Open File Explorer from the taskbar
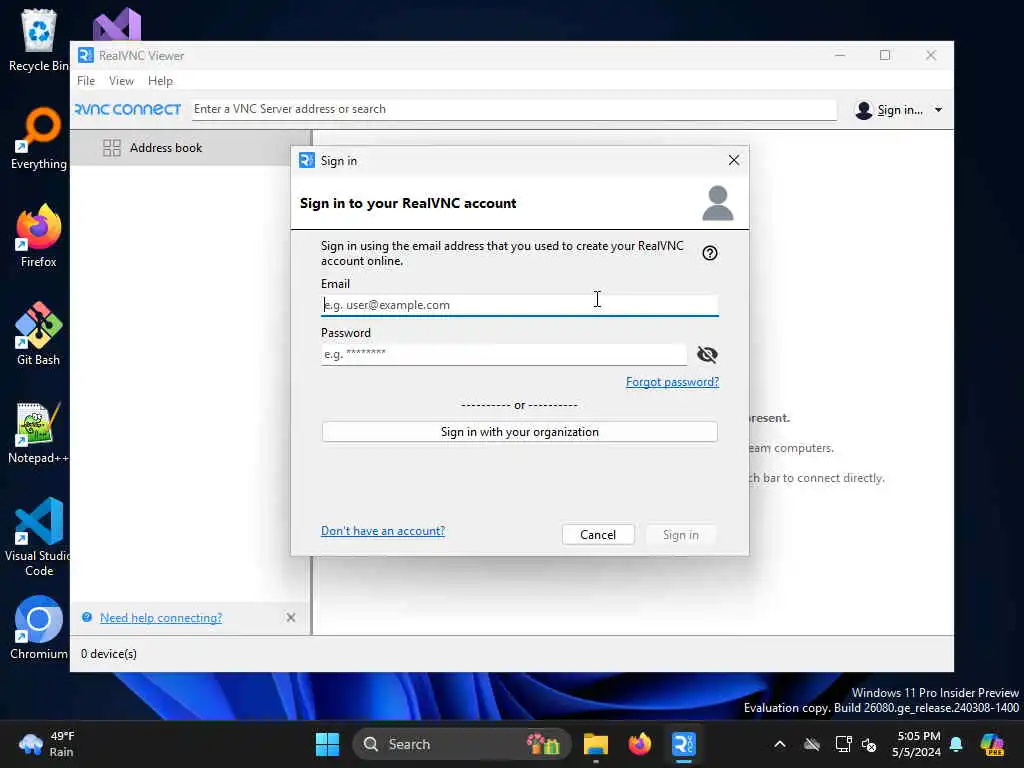 pos(596,744)
